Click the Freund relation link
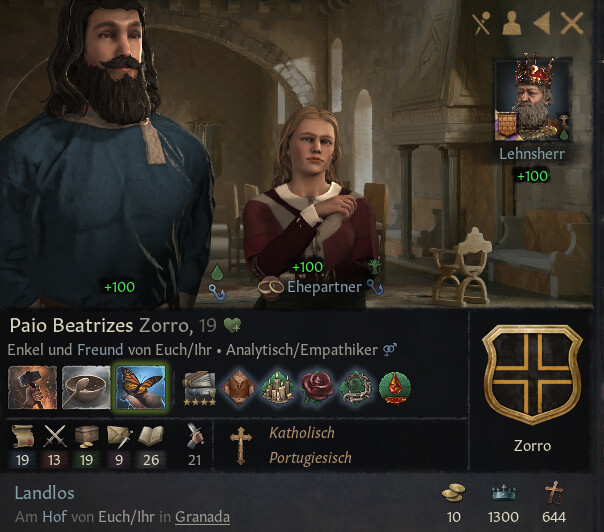The image size is (604, 532). [100, 350]
